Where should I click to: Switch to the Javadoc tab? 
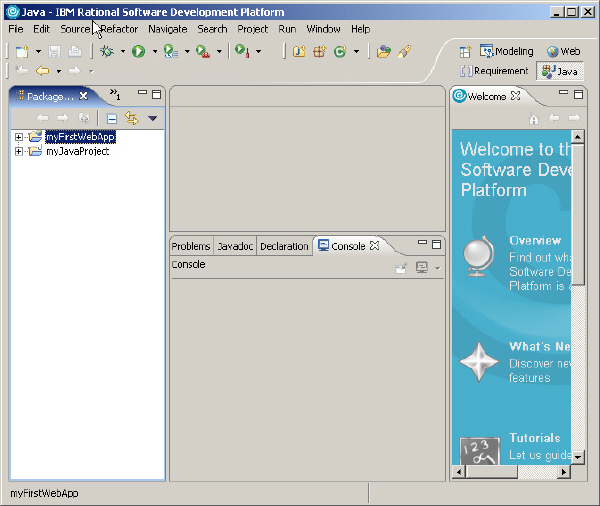235,246
